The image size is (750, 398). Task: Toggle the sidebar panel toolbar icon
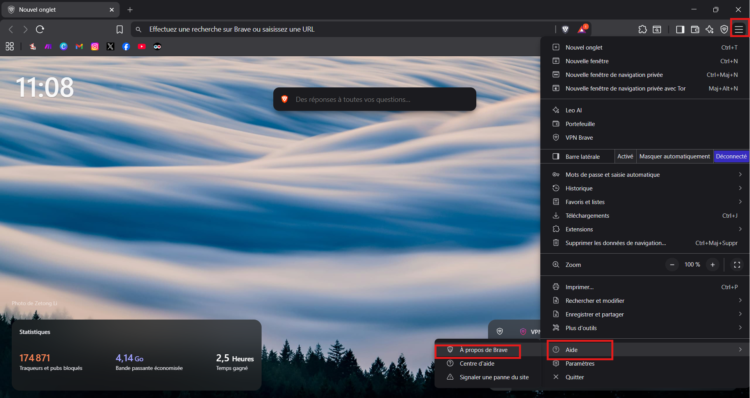680,29
